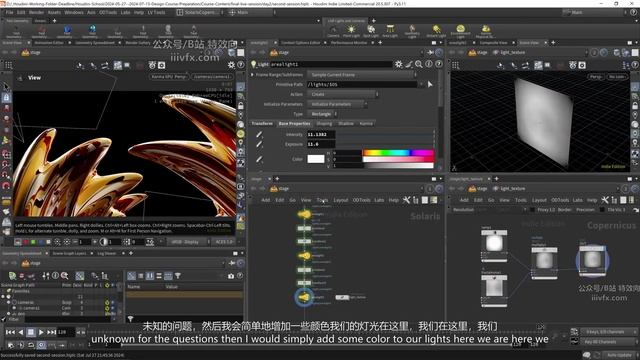Jump to first frame in timeline
Image resolution: width=640 pixels, height=360 pixels.
[x=10, y=333]
